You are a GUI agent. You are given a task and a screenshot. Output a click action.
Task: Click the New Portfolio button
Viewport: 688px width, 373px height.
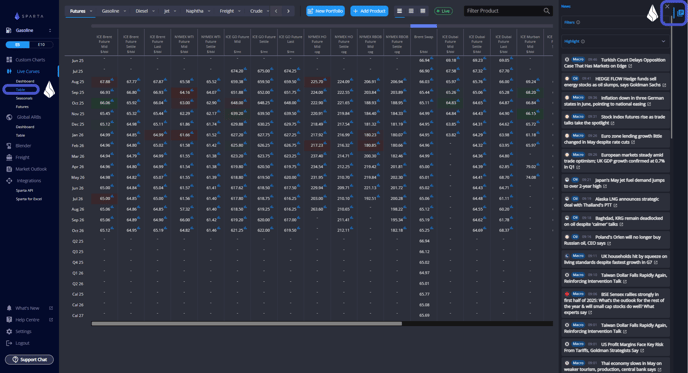326,11
